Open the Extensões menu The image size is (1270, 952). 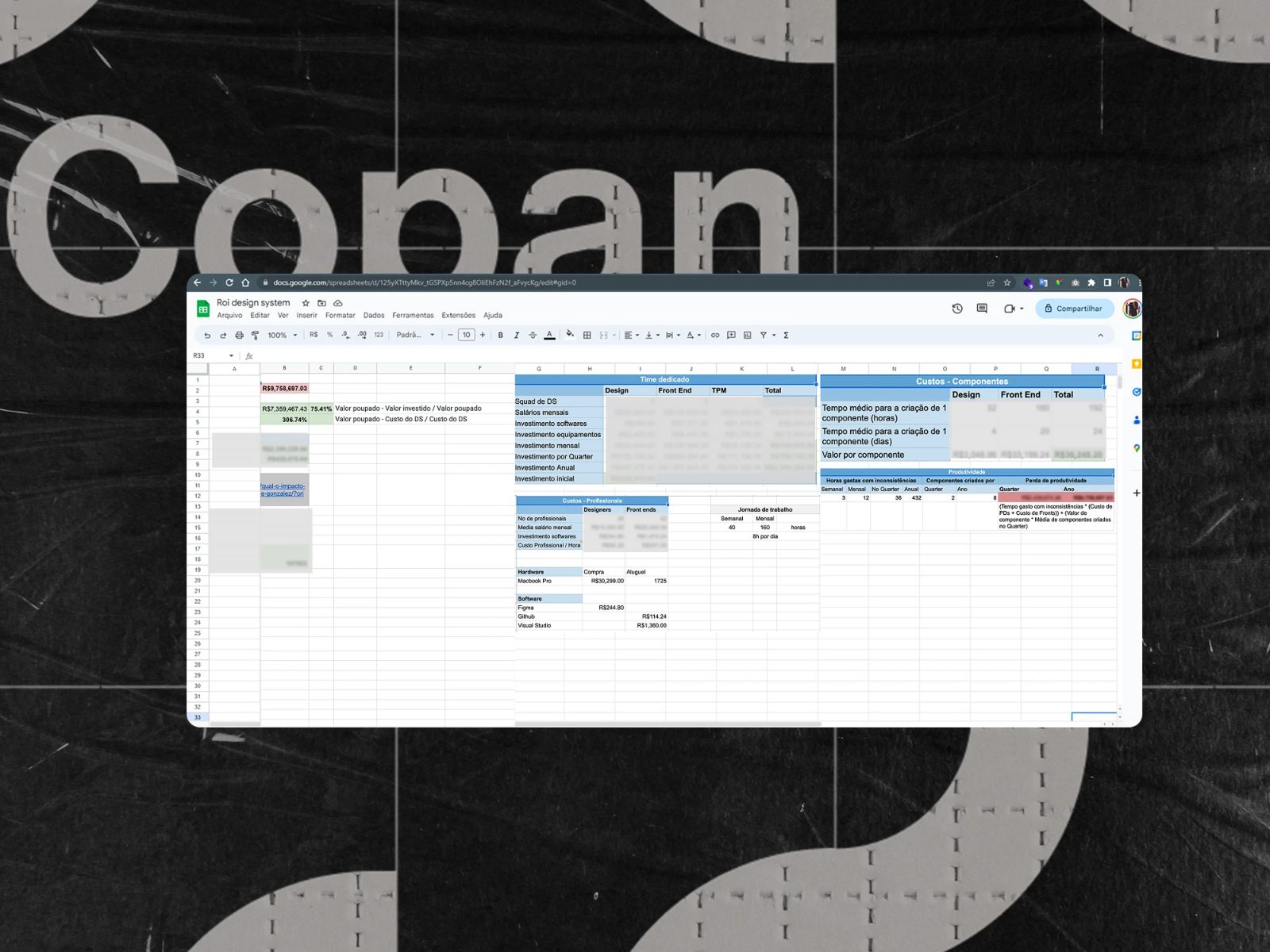click(459, 316)
